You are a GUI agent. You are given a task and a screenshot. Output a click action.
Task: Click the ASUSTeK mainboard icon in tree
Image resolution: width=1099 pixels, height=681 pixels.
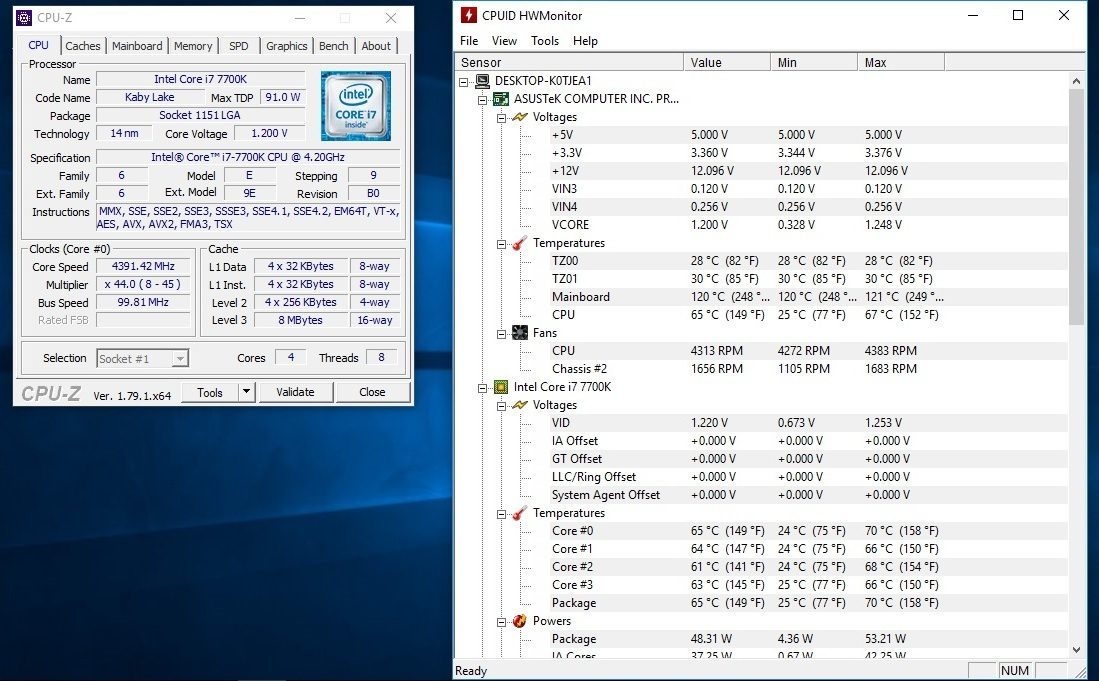pos(501,99)
